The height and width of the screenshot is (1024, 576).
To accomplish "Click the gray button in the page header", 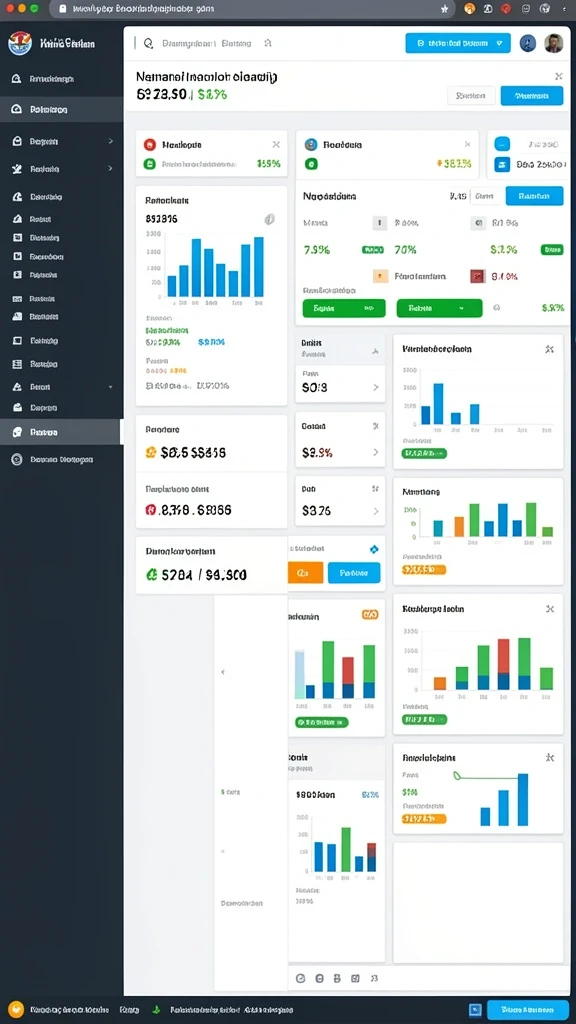I will (471, 95).
